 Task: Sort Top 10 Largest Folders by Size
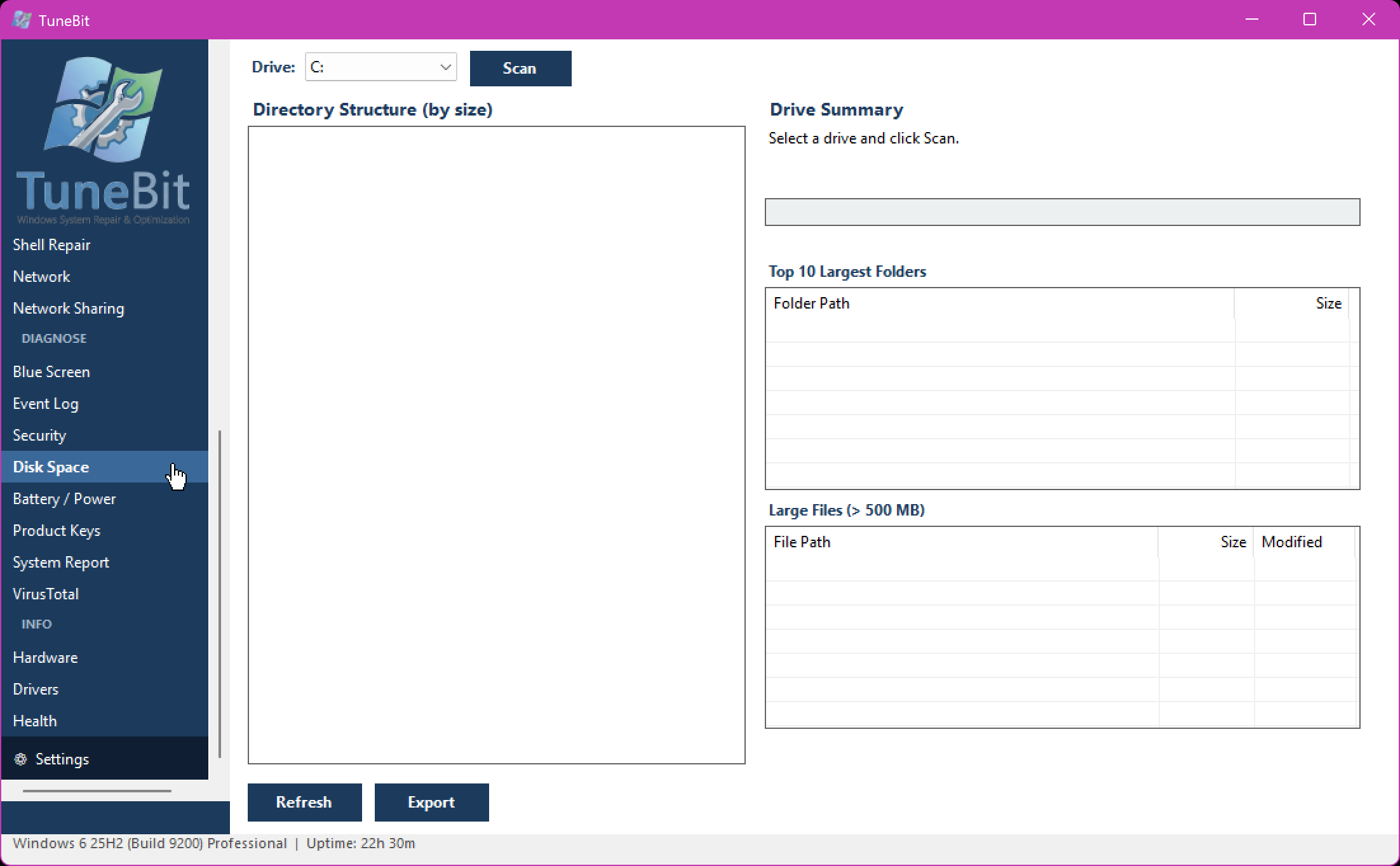pos(1291,303)
